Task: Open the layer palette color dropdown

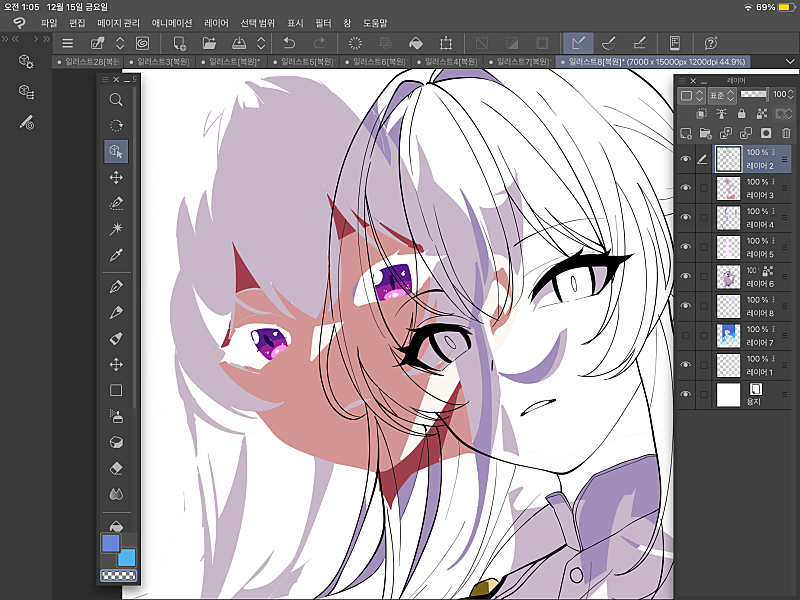Action: (x=690, y=96)
